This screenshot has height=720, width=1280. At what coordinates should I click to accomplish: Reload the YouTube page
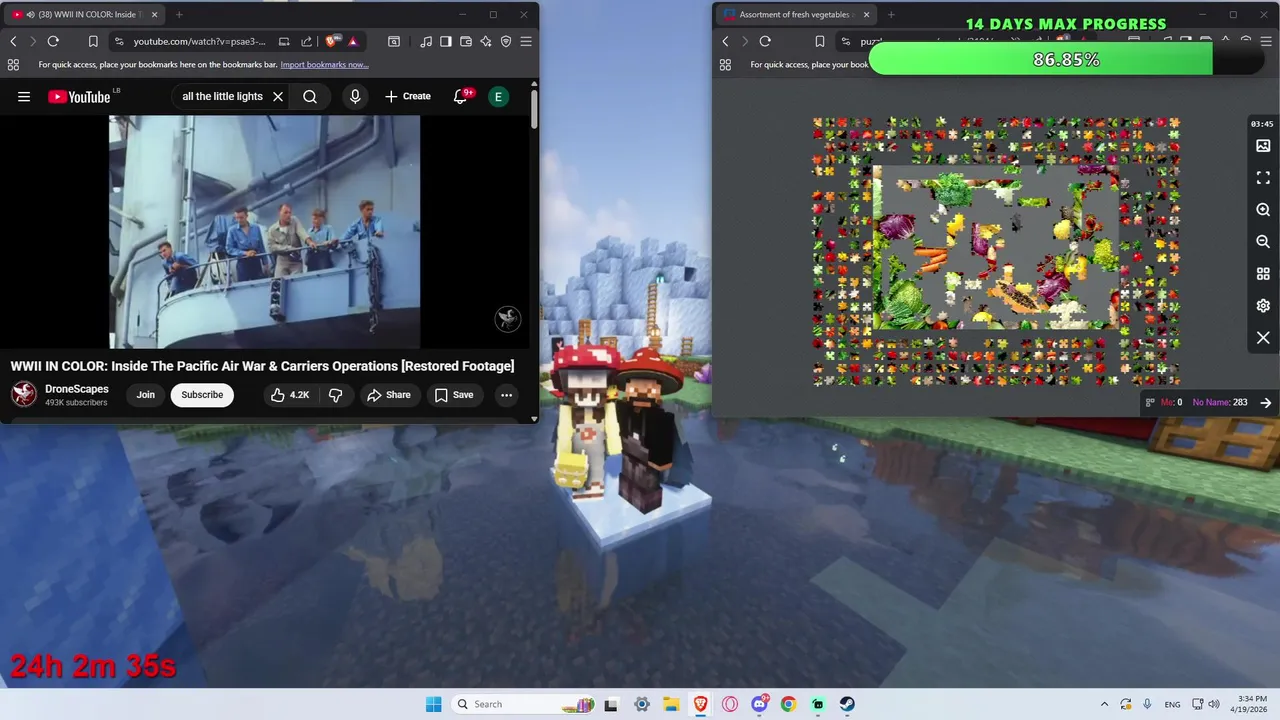pos(53,41)
